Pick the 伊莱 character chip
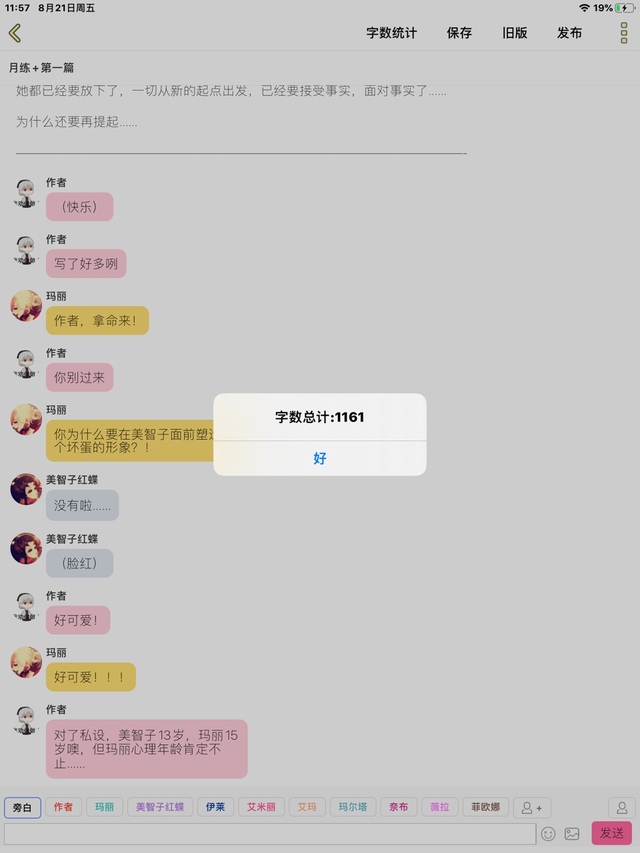This screenshot has height=853, width=640. (216, 807)
